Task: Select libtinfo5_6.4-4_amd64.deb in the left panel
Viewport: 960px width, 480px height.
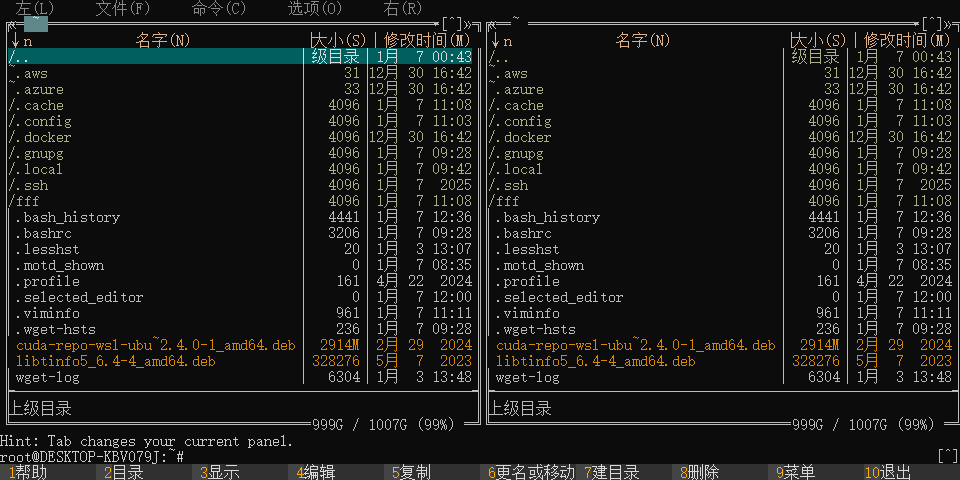Action: tap(115, 361)
